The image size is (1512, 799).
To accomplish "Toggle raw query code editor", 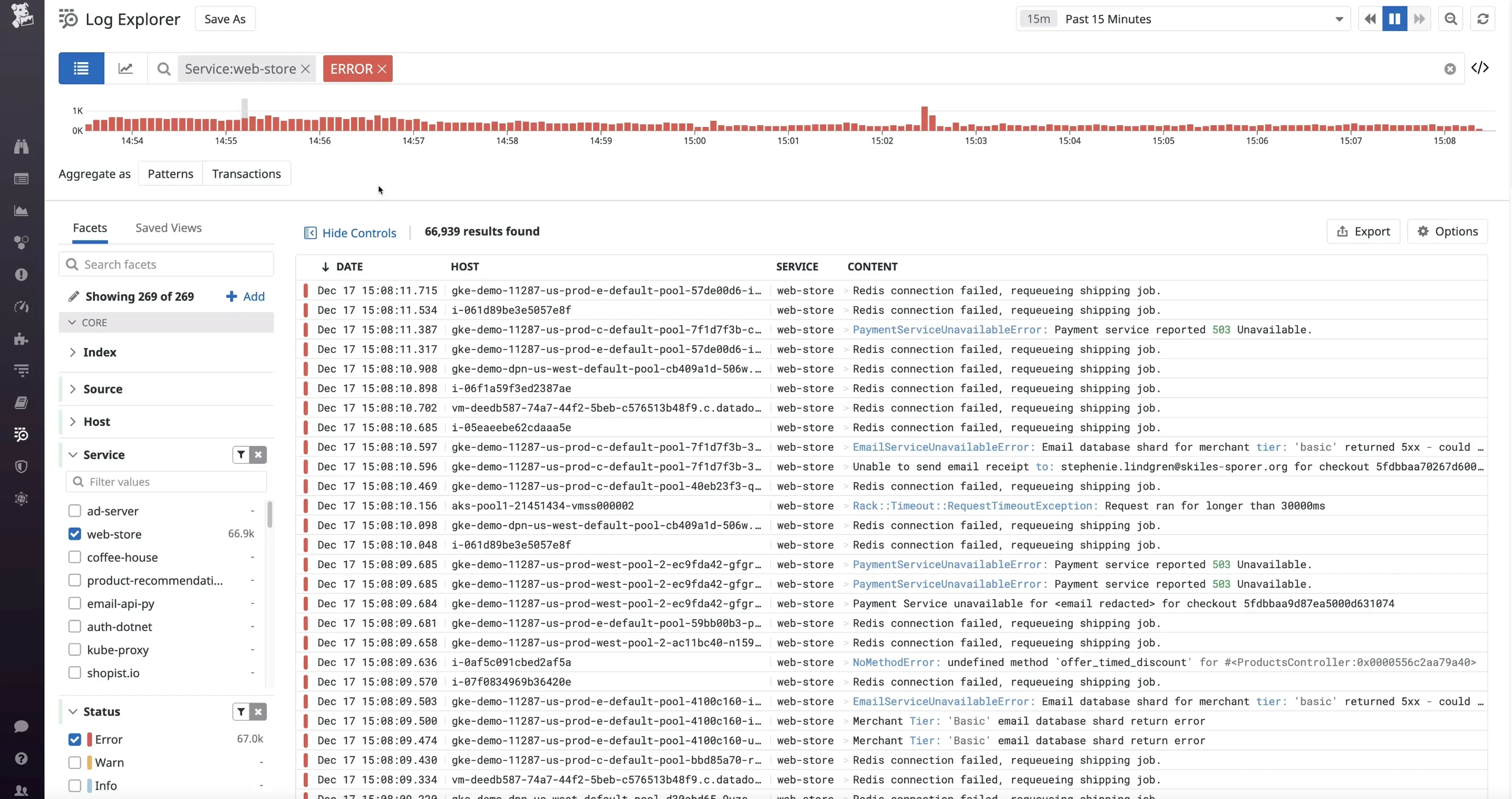I will [x=1480, y=68].
